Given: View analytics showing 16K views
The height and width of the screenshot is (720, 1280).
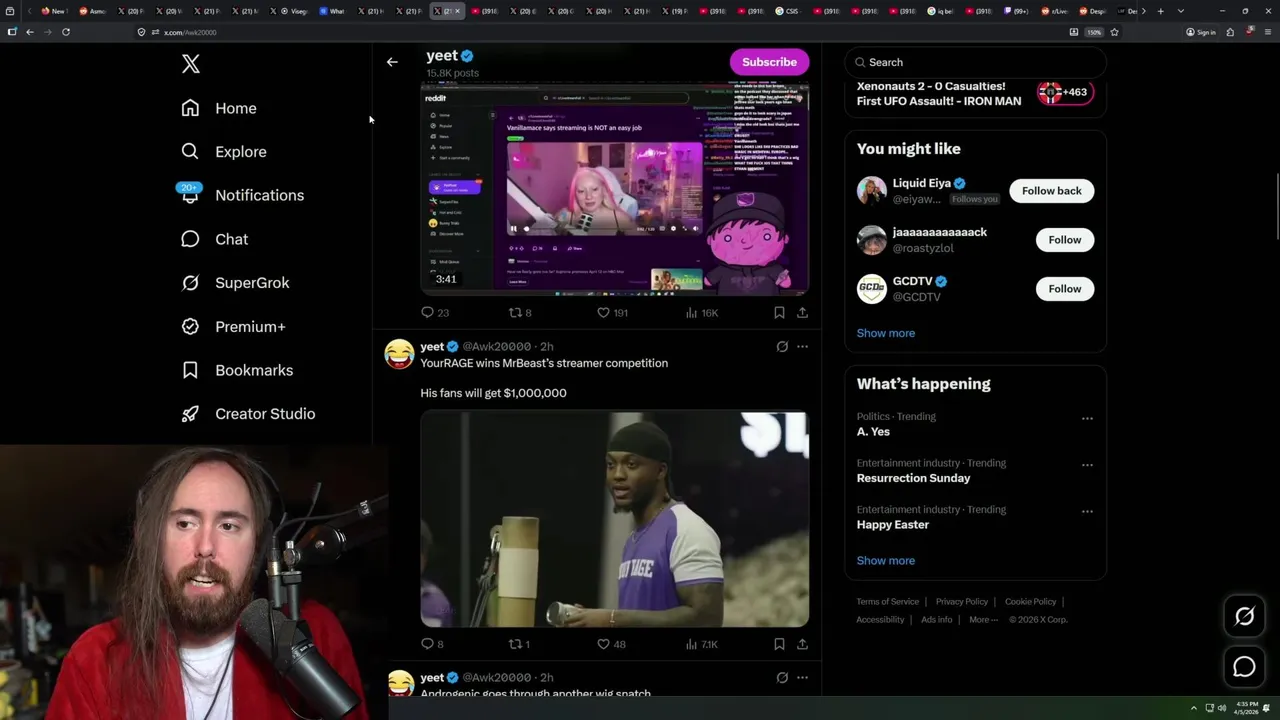Looking at the screenshot, I should 702,313.
